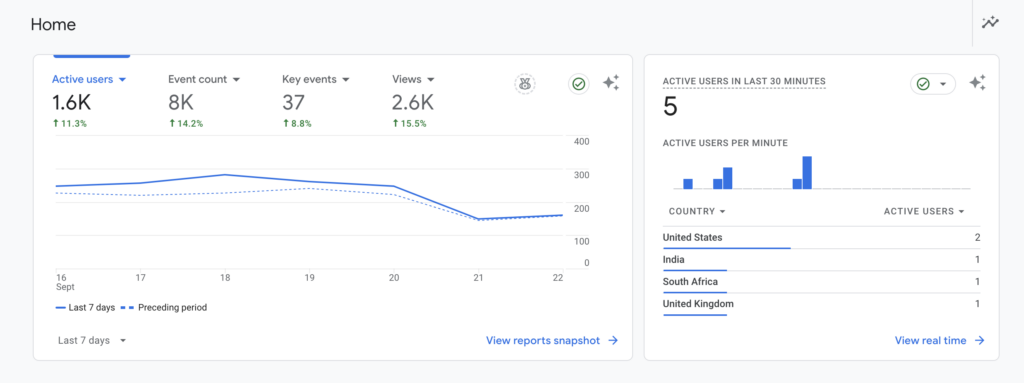Click the Home page heading
The height and width of the screenshot is (383, 1024).
(x=54, y=25)
